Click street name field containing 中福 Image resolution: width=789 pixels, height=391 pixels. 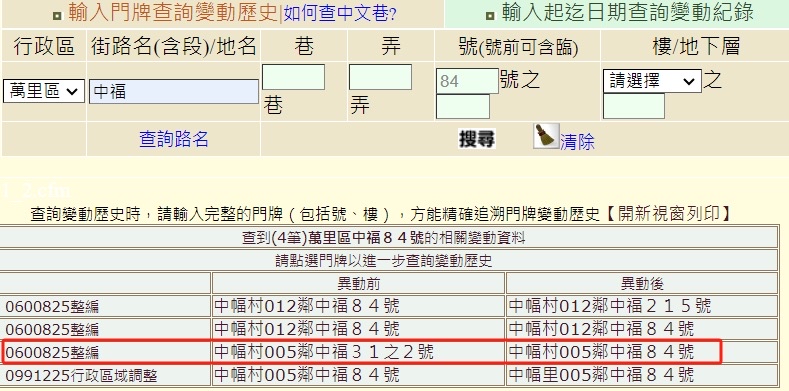coord(174,92)
